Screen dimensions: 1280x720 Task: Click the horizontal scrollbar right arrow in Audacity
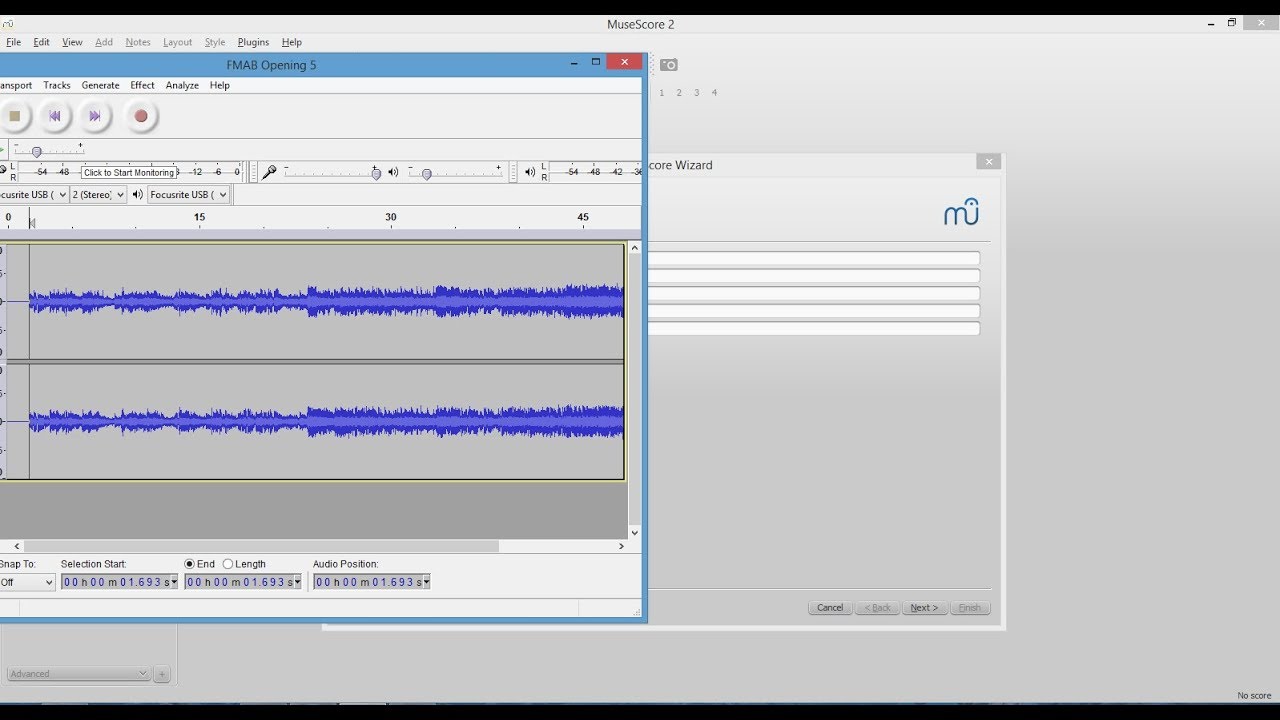pyautogui.click(x=621, y=546)
